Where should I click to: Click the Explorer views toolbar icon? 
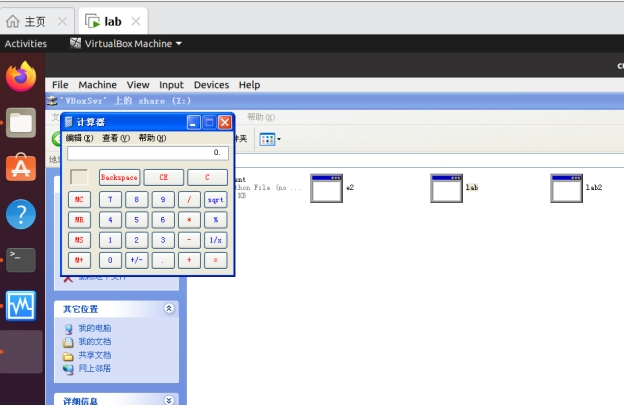(267, 139)
